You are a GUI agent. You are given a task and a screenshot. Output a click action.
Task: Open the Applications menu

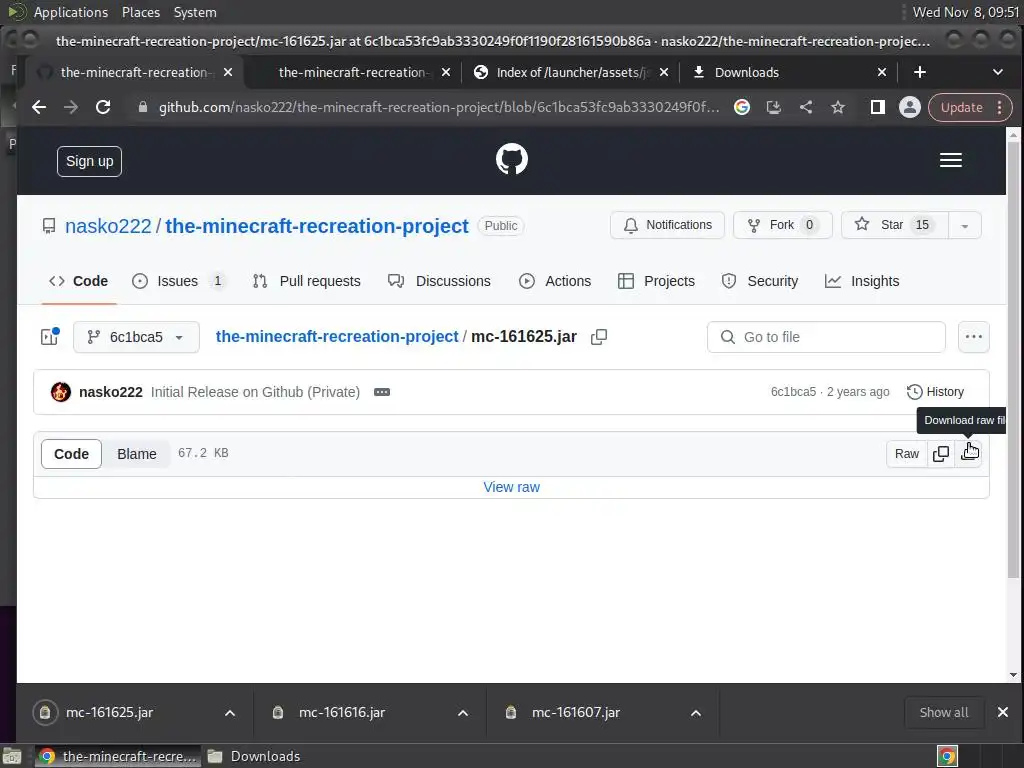[x=71, y=12]
